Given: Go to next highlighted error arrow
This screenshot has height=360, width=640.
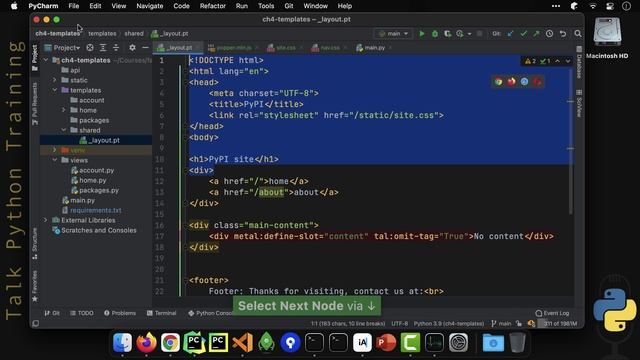Looking at the screenshot, I should coord(568,61).
